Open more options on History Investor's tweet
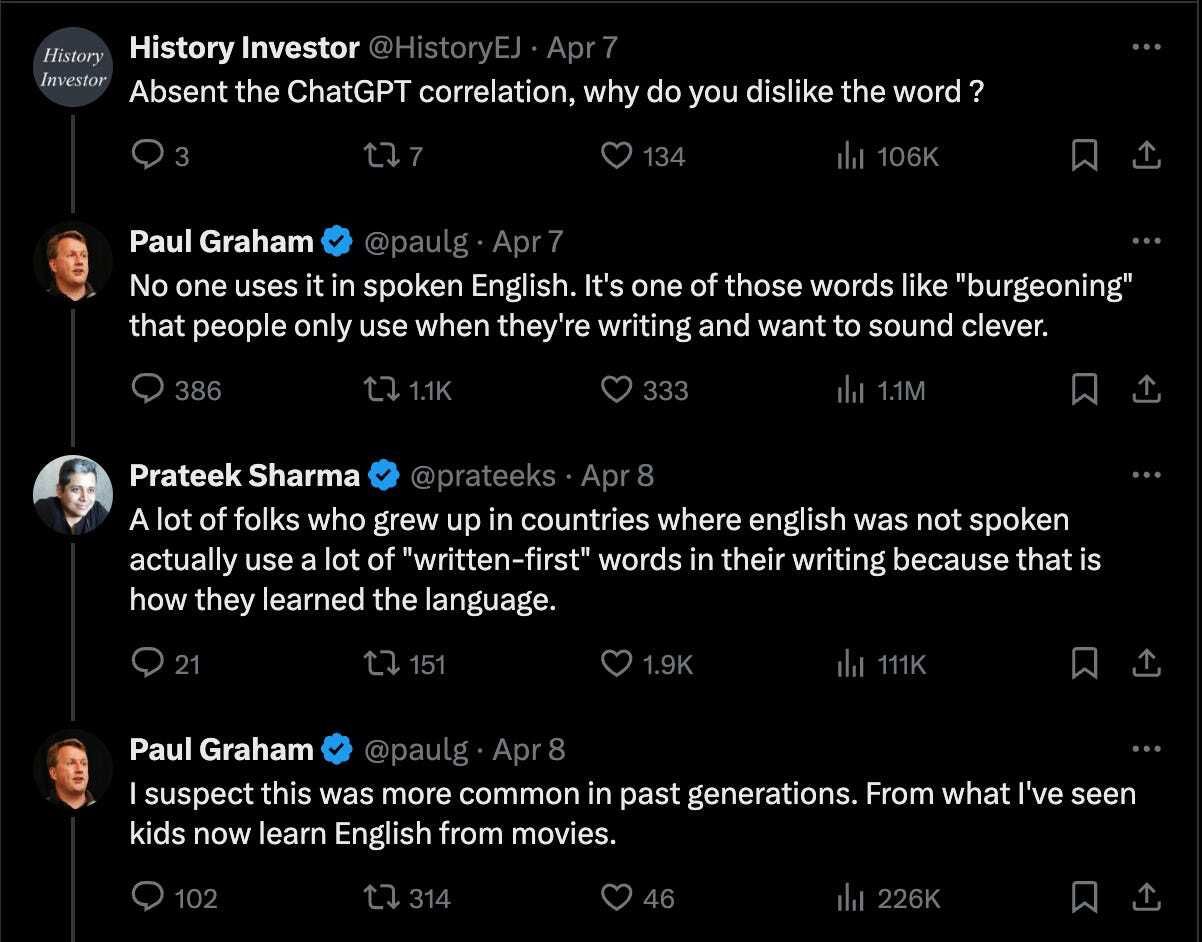This screenshot has width=1202, height=942. pos(1146,47)
